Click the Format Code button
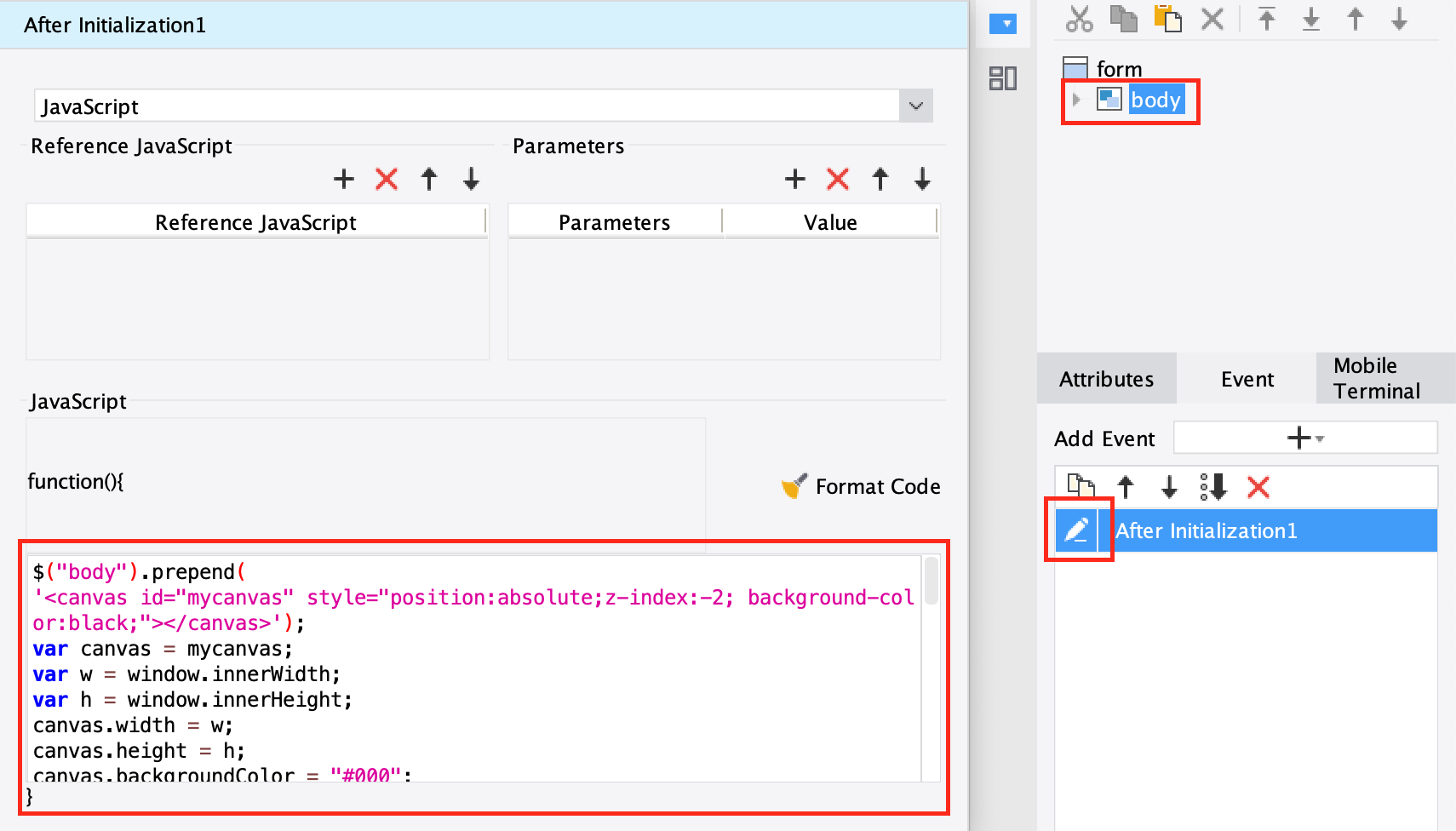Screen dimensions: 1456x831 click(x=860, y=486)
